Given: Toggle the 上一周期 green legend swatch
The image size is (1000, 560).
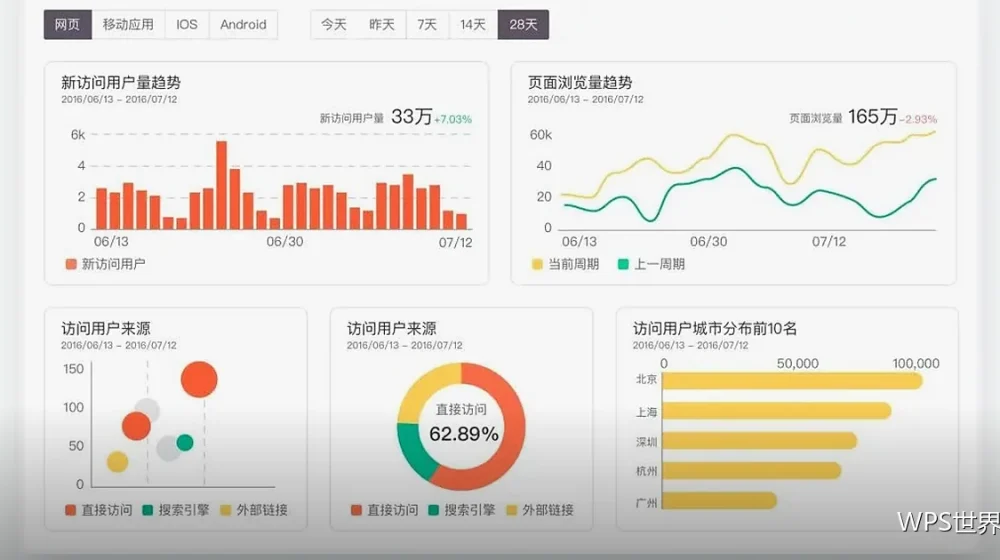Looking at the screenshot, I should [623, 264].
